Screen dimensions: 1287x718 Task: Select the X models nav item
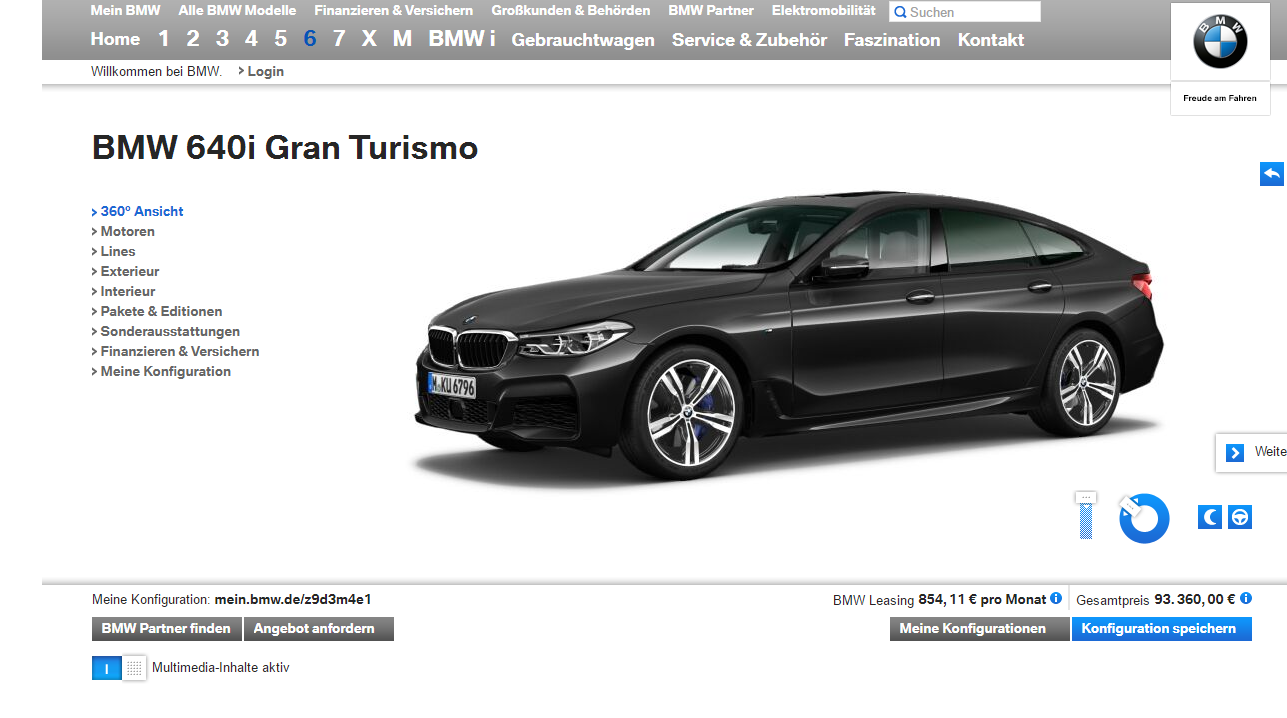(369, 39)
